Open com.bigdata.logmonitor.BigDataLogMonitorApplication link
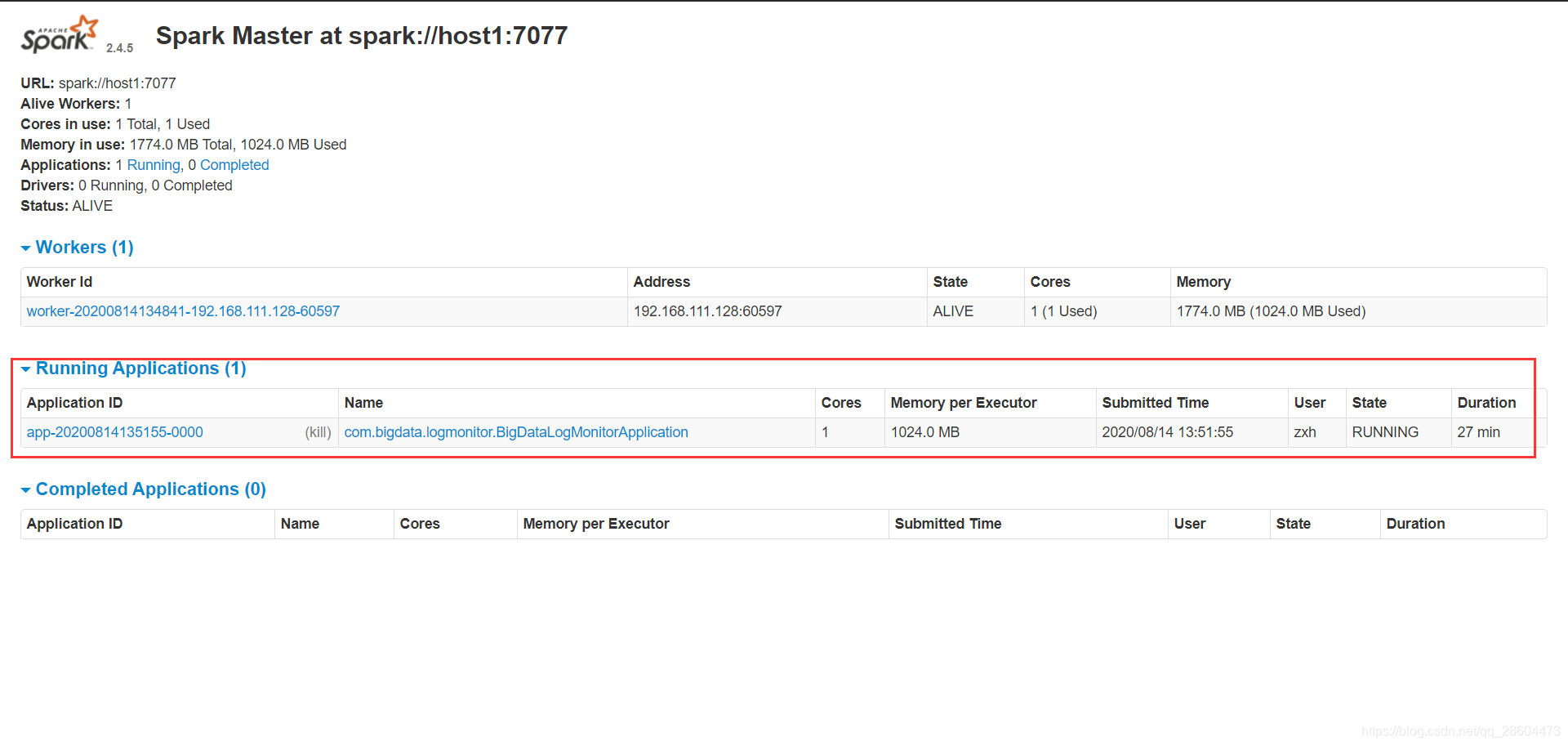 pyautogui.click(x=516, y=432)
